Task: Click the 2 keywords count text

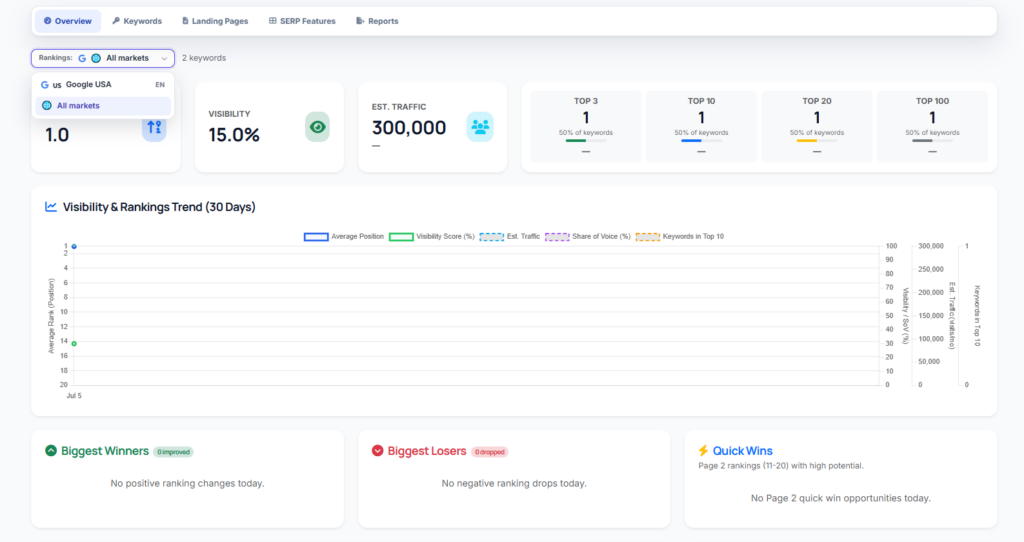Action: pyautogui.click(x=204, y=58)
